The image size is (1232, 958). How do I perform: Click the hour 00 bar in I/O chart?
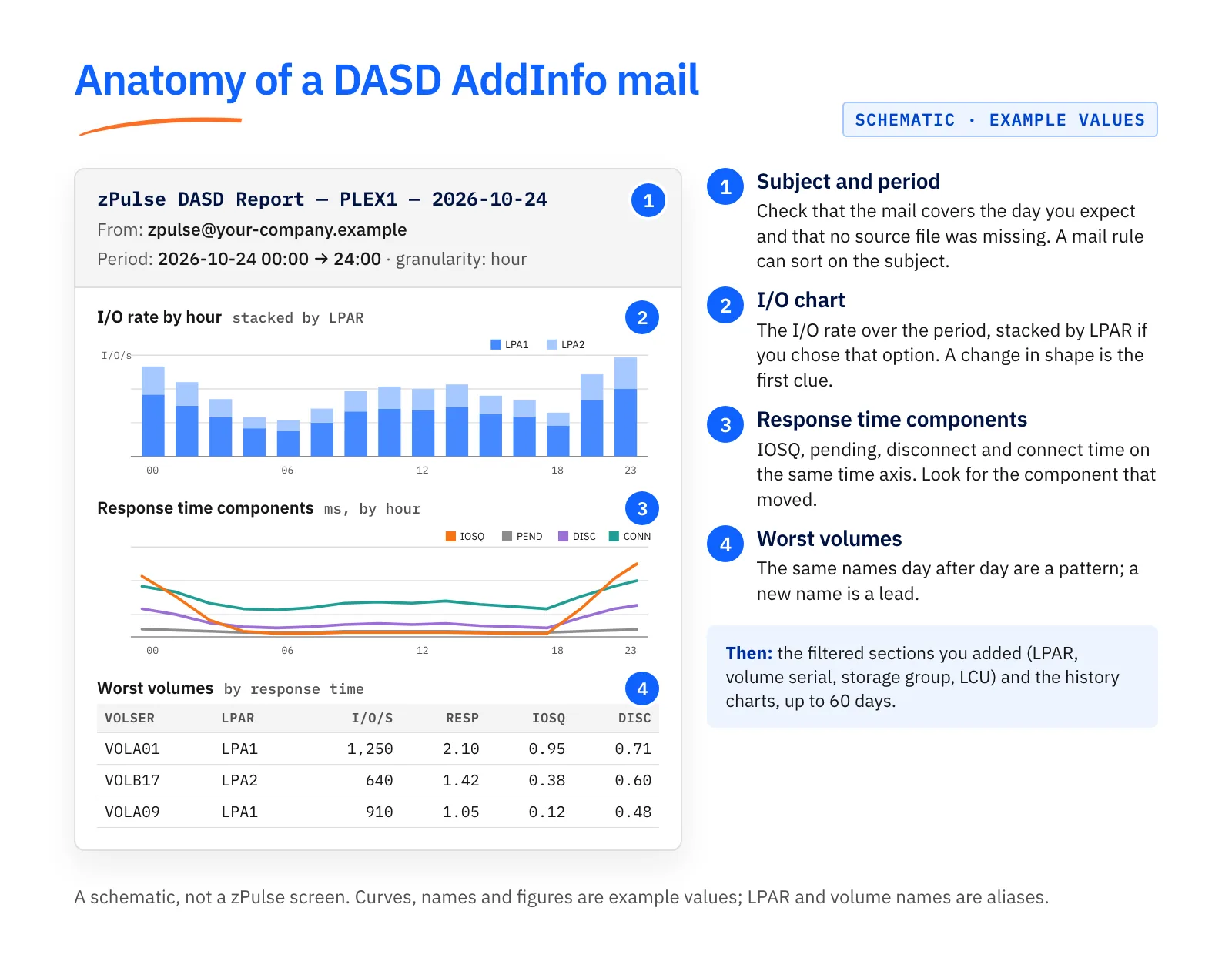(153, 411)
